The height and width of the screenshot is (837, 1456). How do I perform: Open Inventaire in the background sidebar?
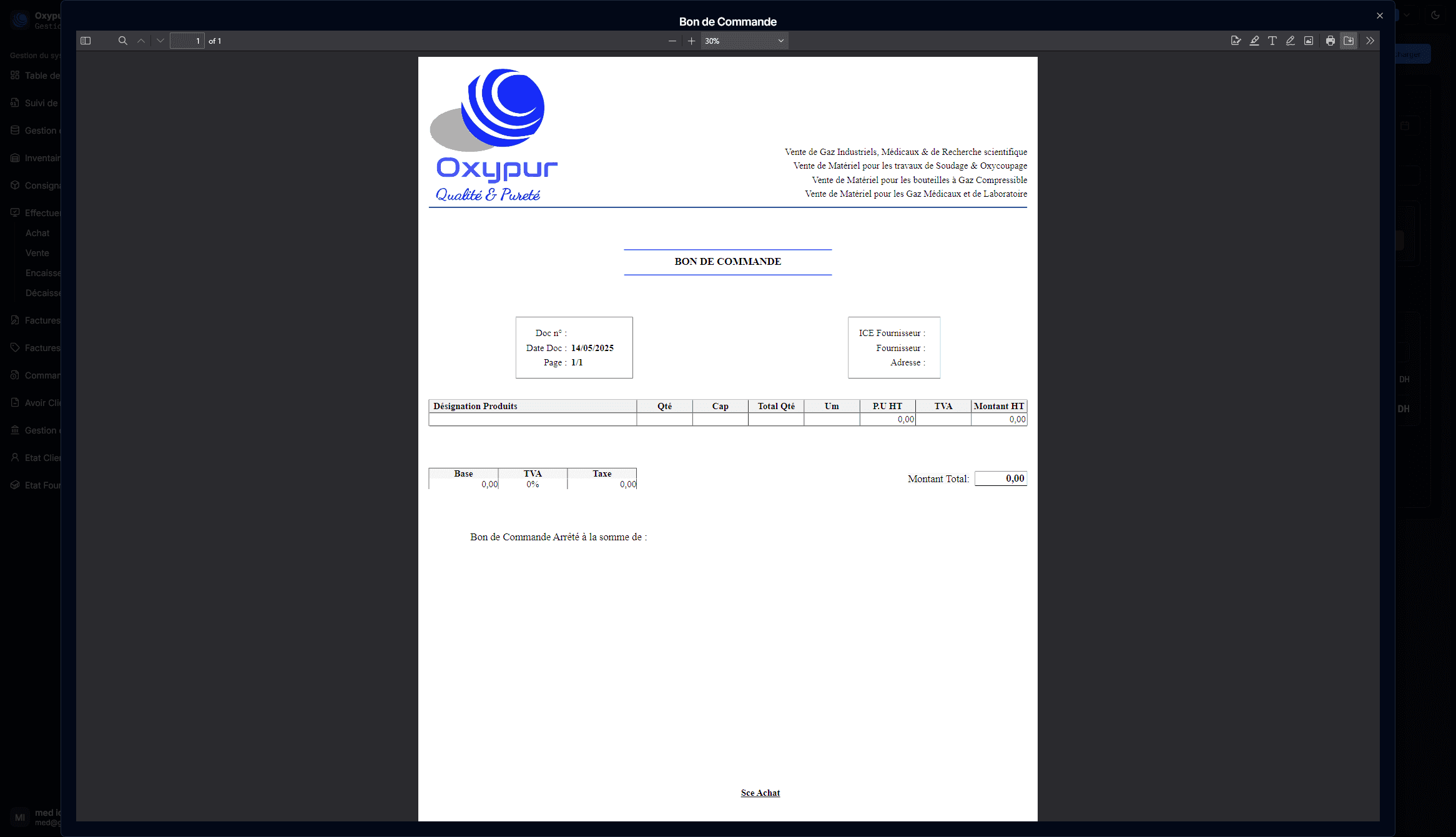[42, 158]
